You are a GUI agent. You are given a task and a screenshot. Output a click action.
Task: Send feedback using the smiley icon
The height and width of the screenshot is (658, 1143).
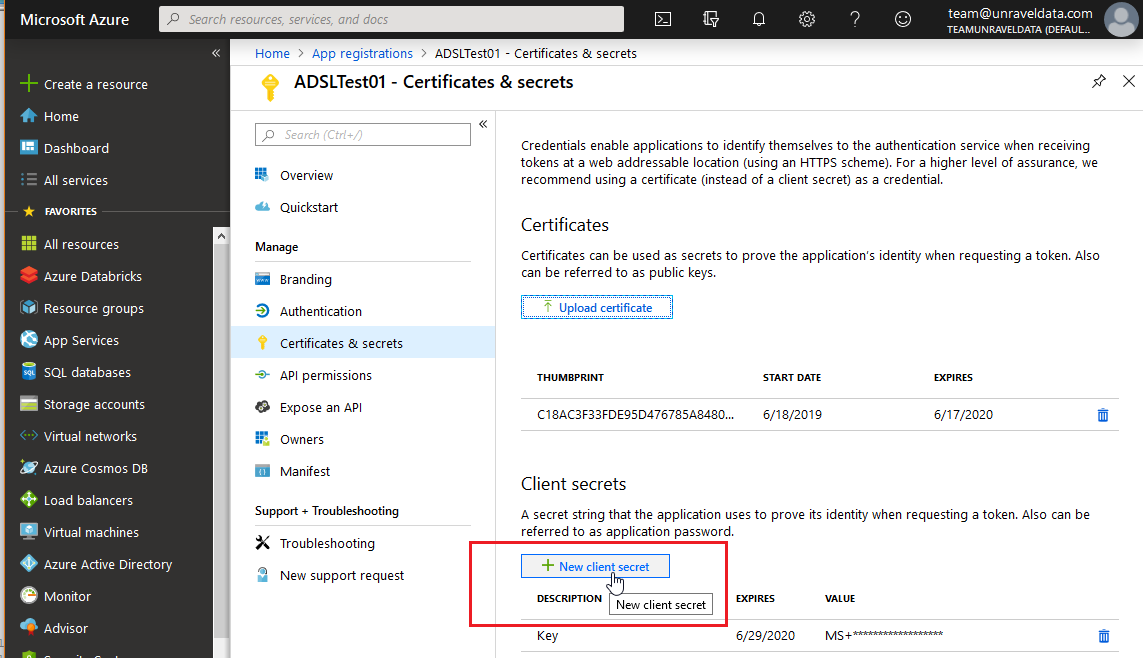point(902,19)
